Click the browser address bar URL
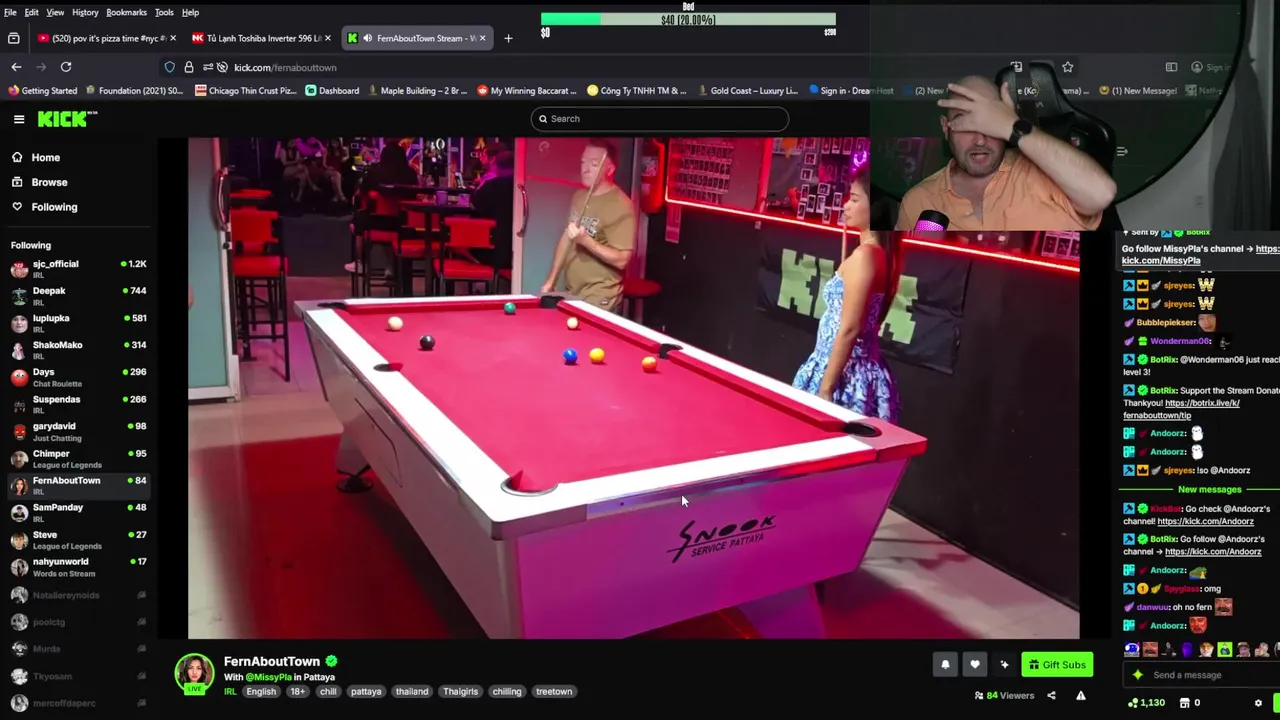The height and width of the screenshot is (720, 1280). 285,67
